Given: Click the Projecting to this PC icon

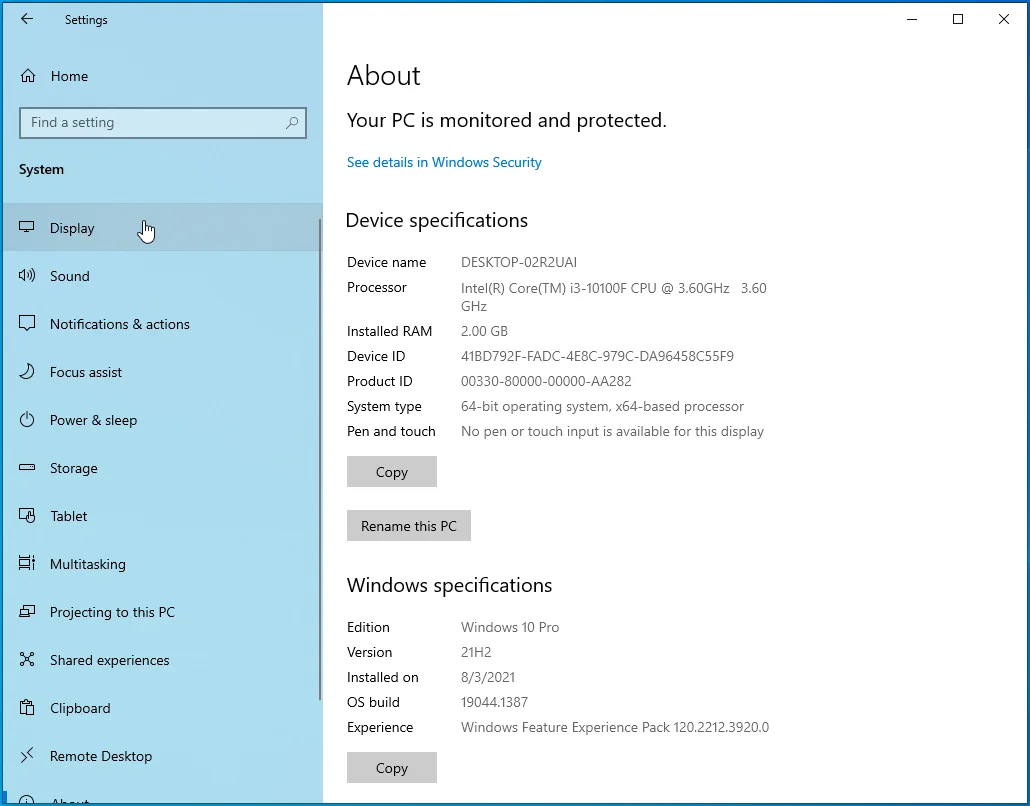Looking at the screenshot, I should tap(26, 612).
